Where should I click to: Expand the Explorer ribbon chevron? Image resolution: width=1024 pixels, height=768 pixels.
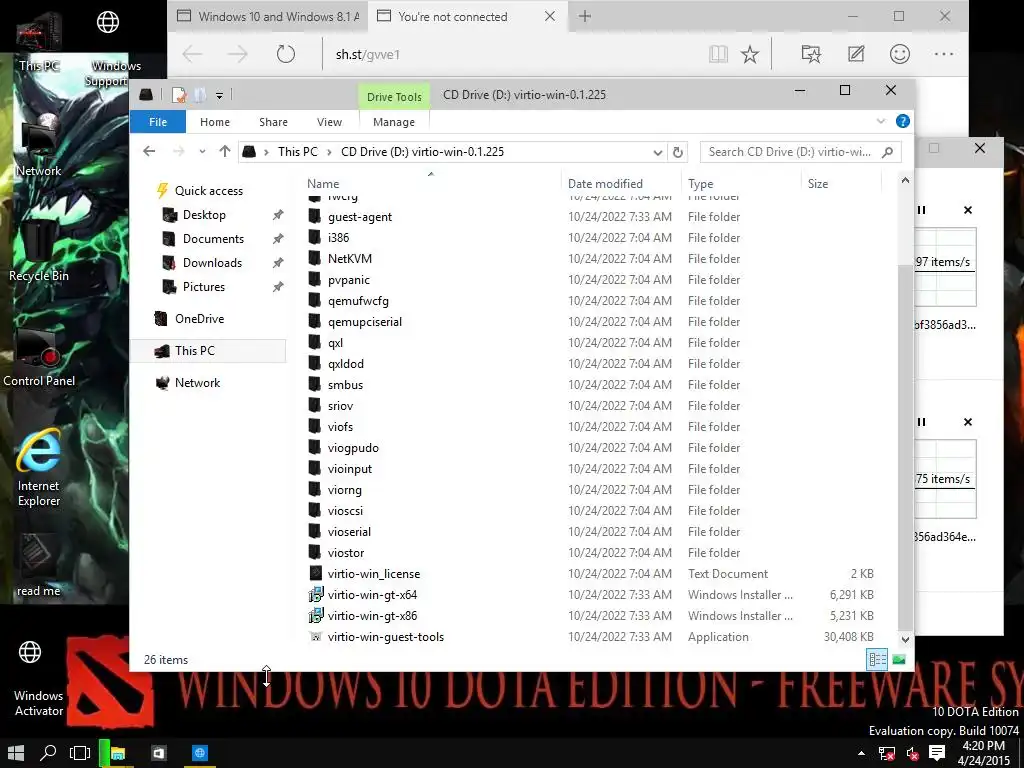[x=880, y=121]
